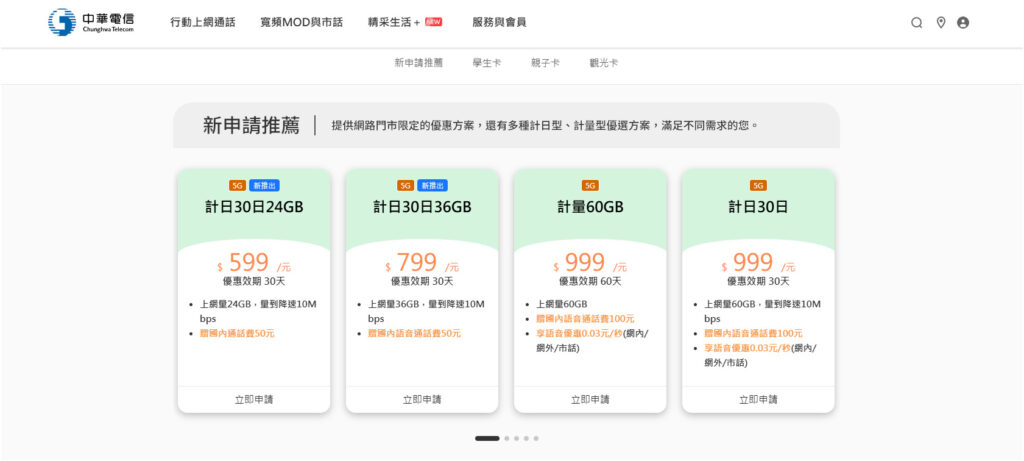This screenshot has width=1024, height=461.
Task: Expand the 寬頻MOD與市話 menu
Action: tap(301, 22)
